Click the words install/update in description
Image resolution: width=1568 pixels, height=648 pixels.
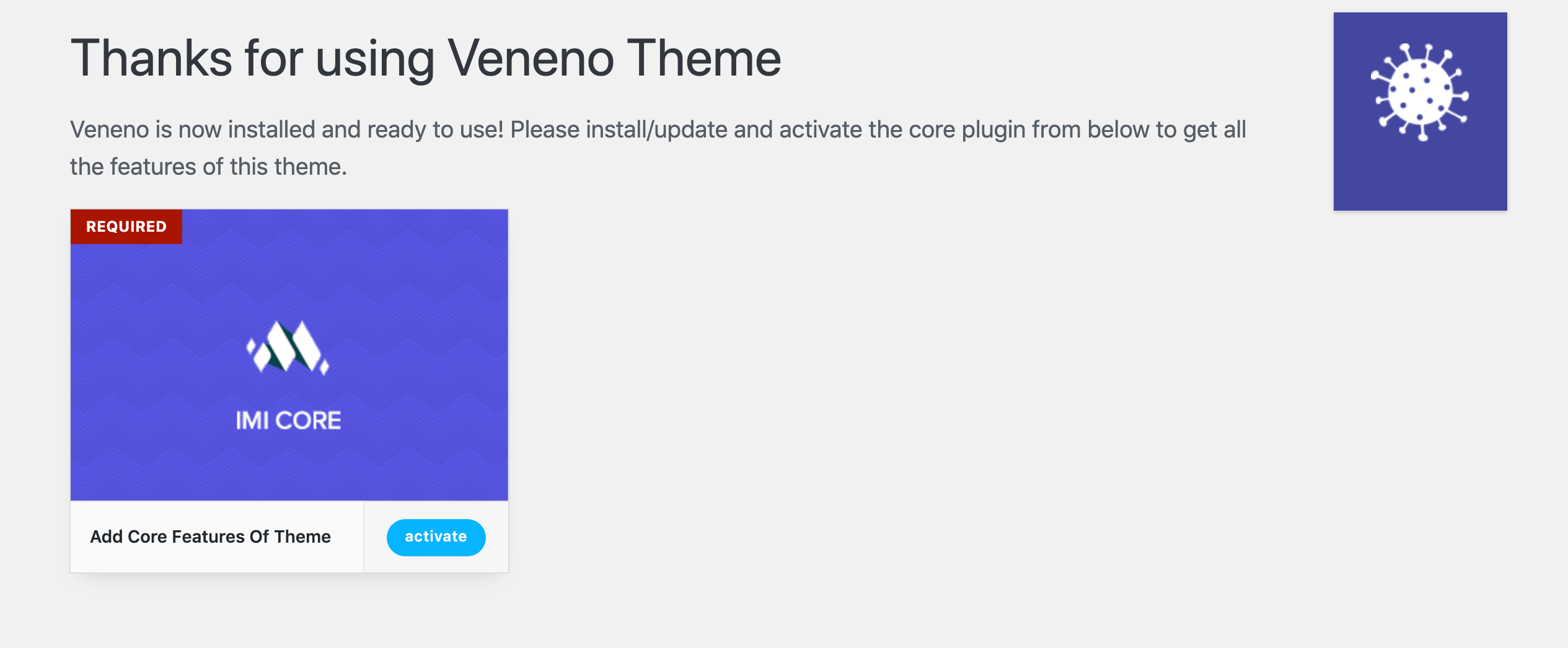(x=656, y=129)
